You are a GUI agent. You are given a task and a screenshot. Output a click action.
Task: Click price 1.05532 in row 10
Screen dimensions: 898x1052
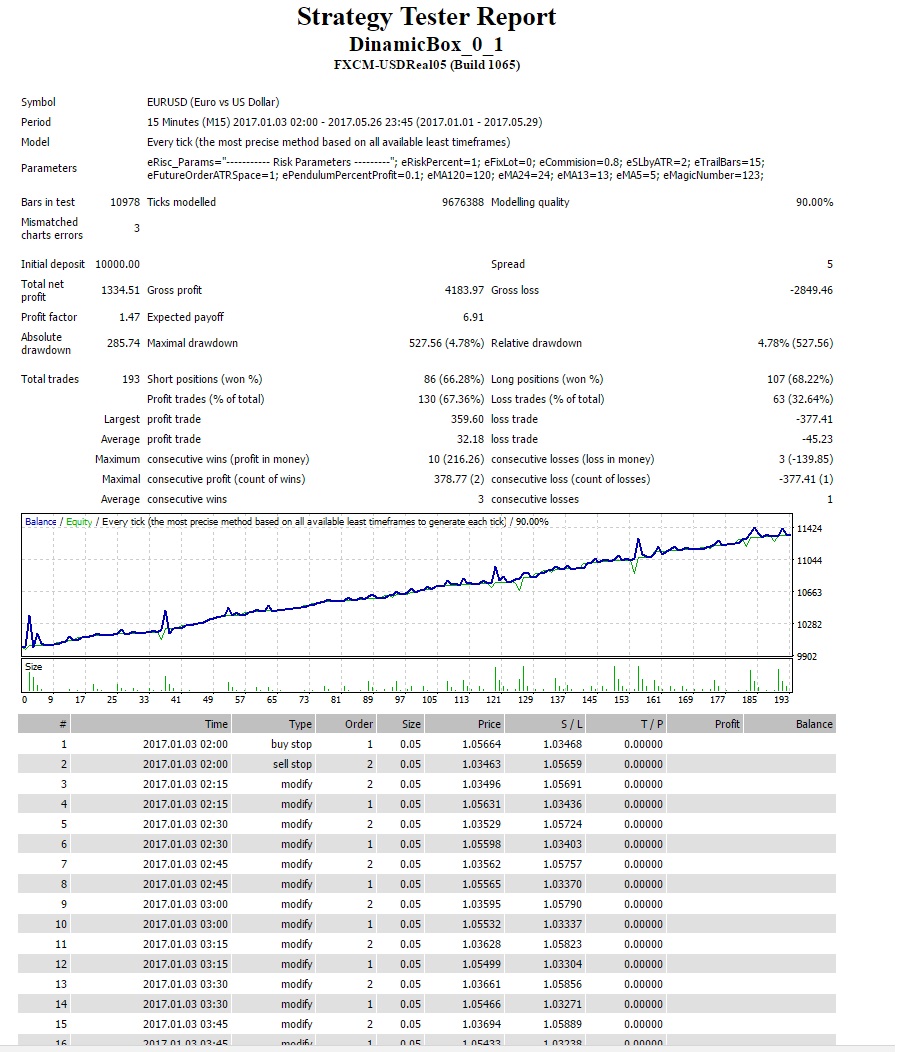482,924
